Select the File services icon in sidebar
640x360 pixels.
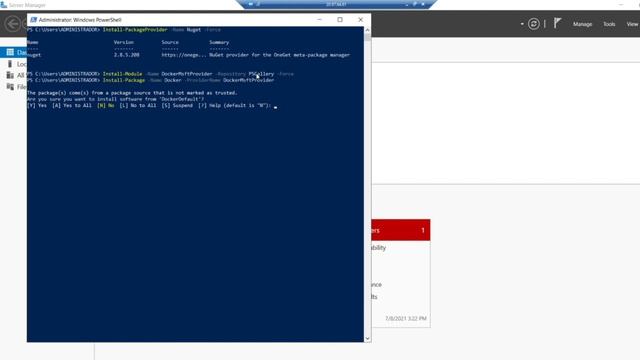click(x=10, y=87)
